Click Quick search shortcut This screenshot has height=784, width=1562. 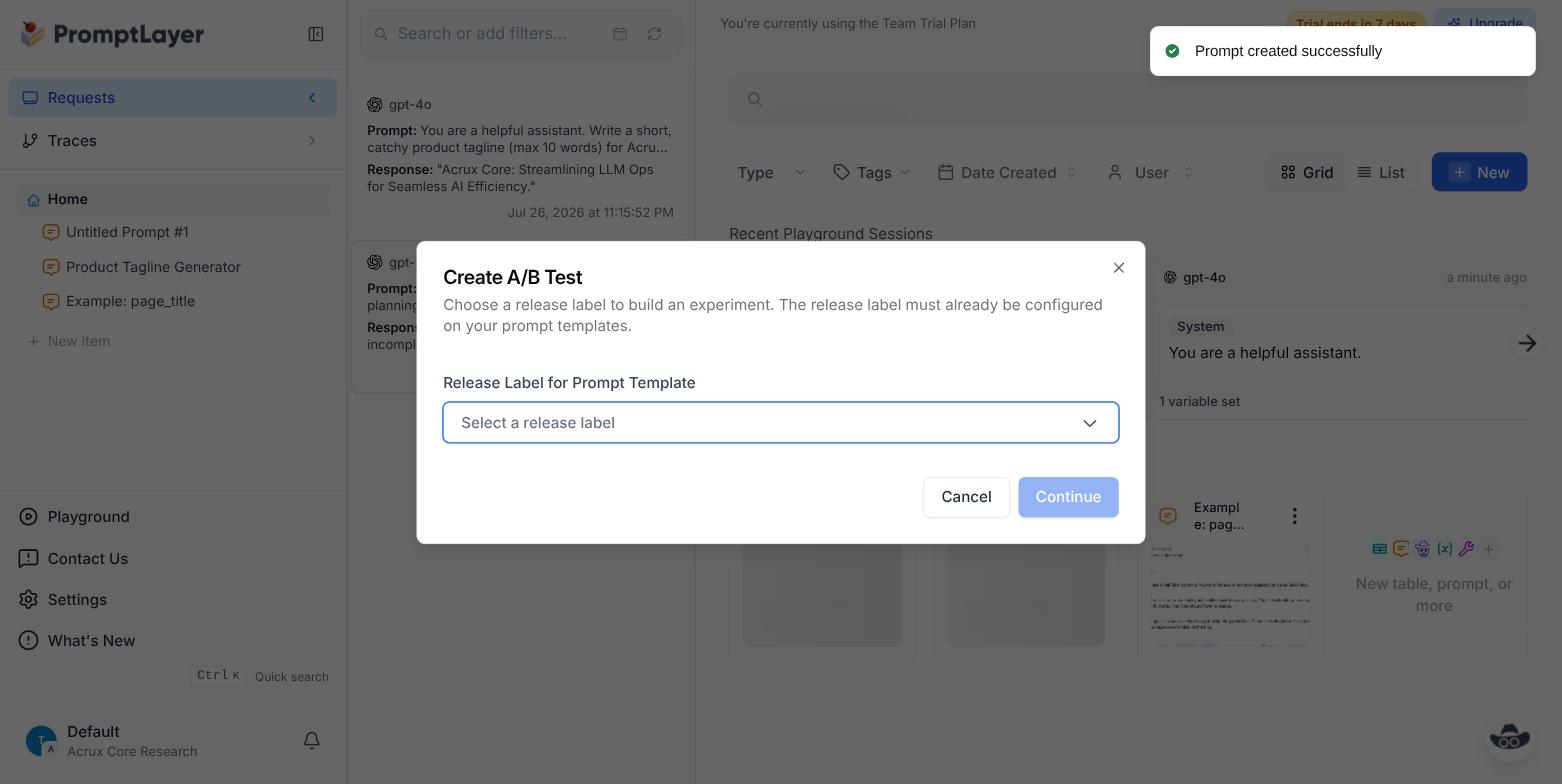260,676
